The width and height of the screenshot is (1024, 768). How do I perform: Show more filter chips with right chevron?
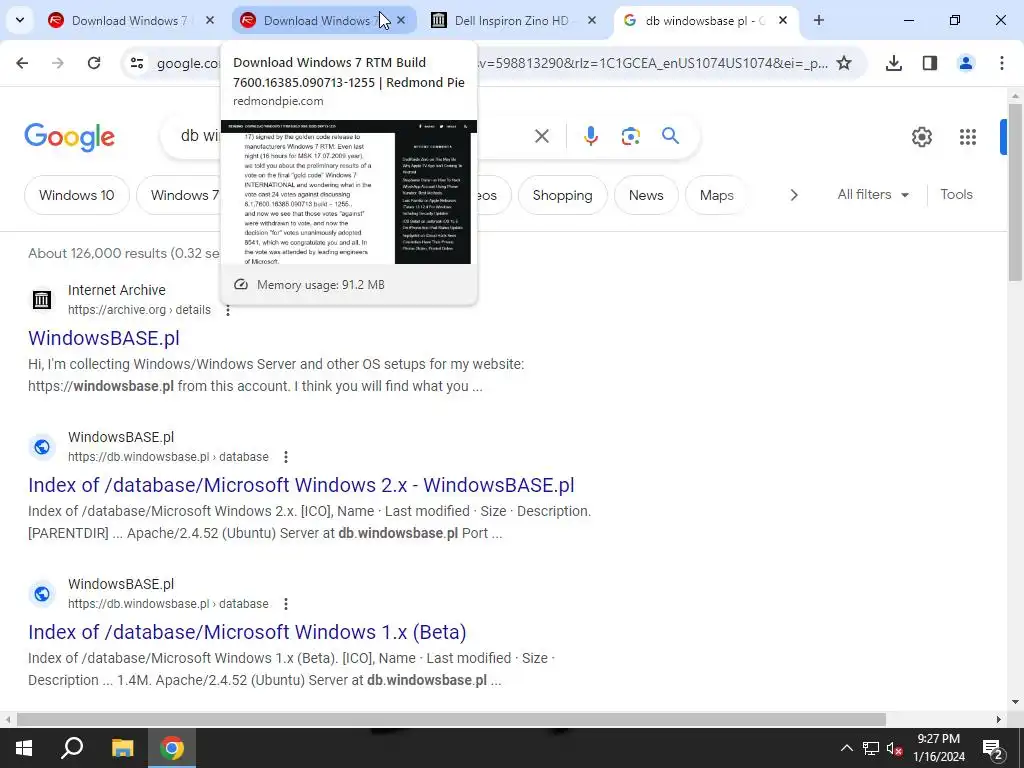[794, 195]
